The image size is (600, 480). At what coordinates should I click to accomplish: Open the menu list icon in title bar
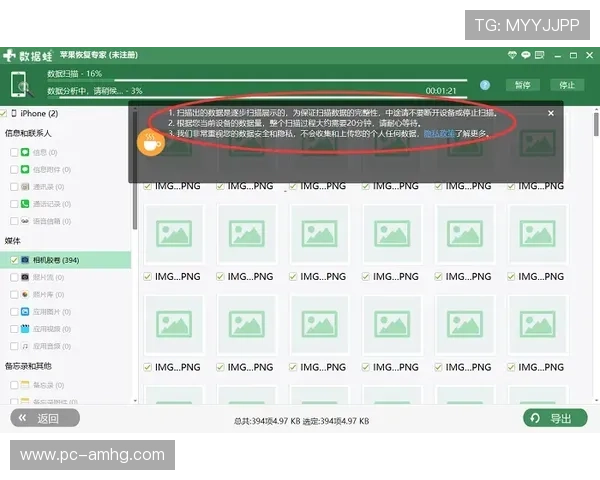click(x=540, y=56)
